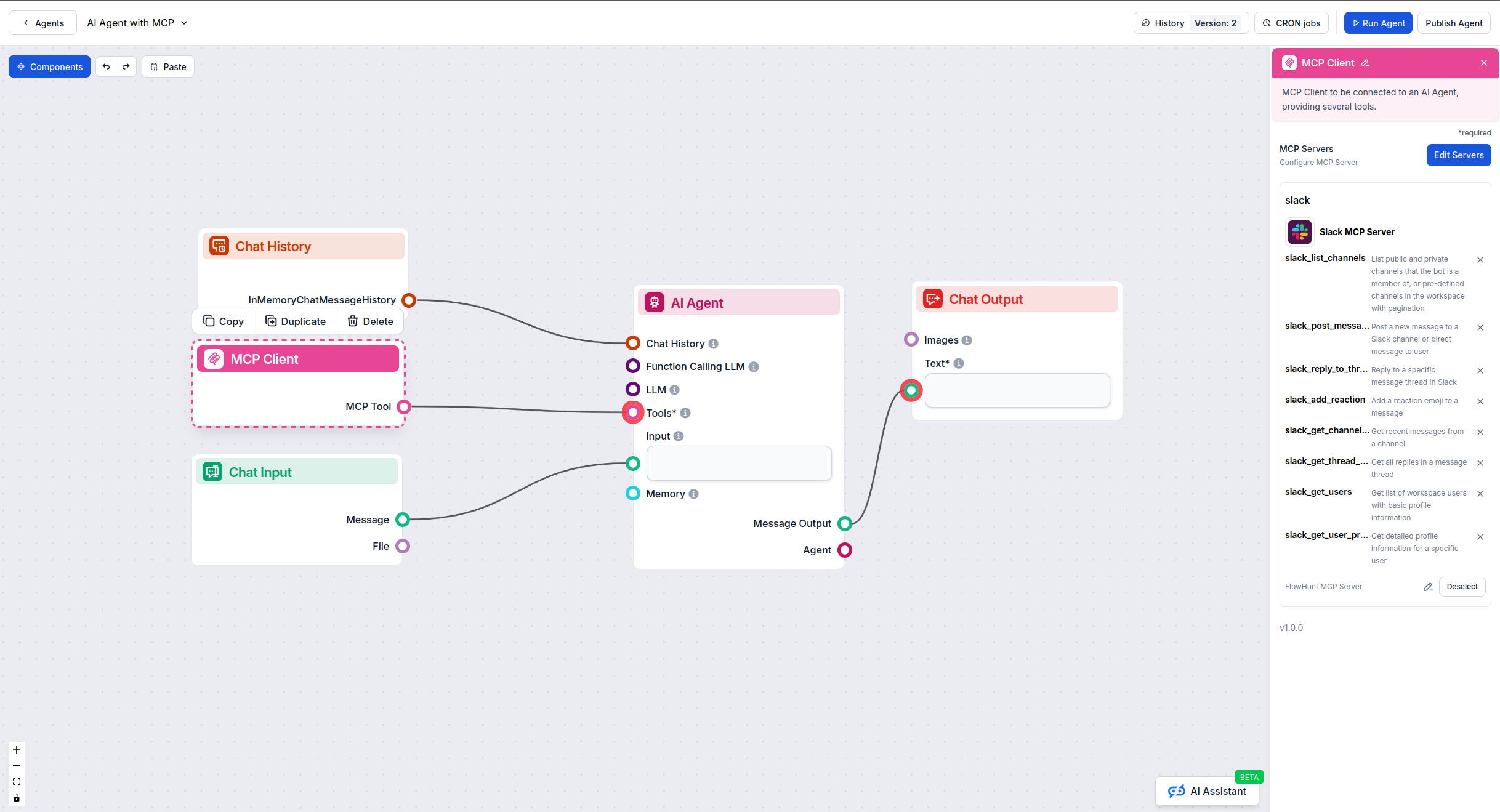Open the Components panel

(49, 66)
